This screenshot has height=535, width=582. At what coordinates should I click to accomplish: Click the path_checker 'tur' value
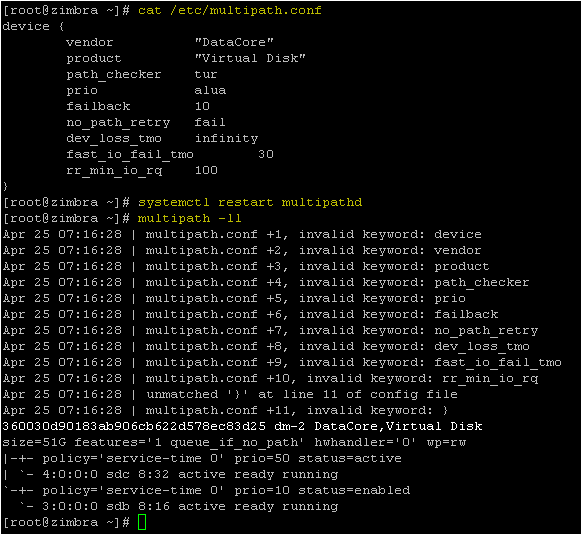point(206,74)
